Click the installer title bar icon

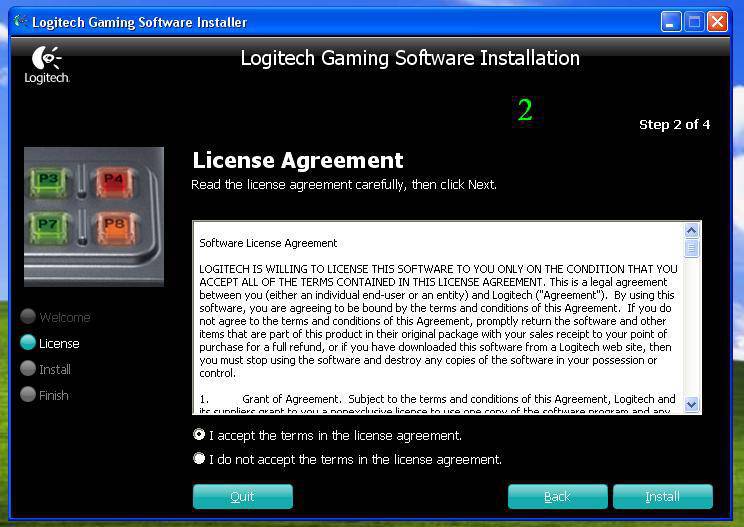coord(20,21)
